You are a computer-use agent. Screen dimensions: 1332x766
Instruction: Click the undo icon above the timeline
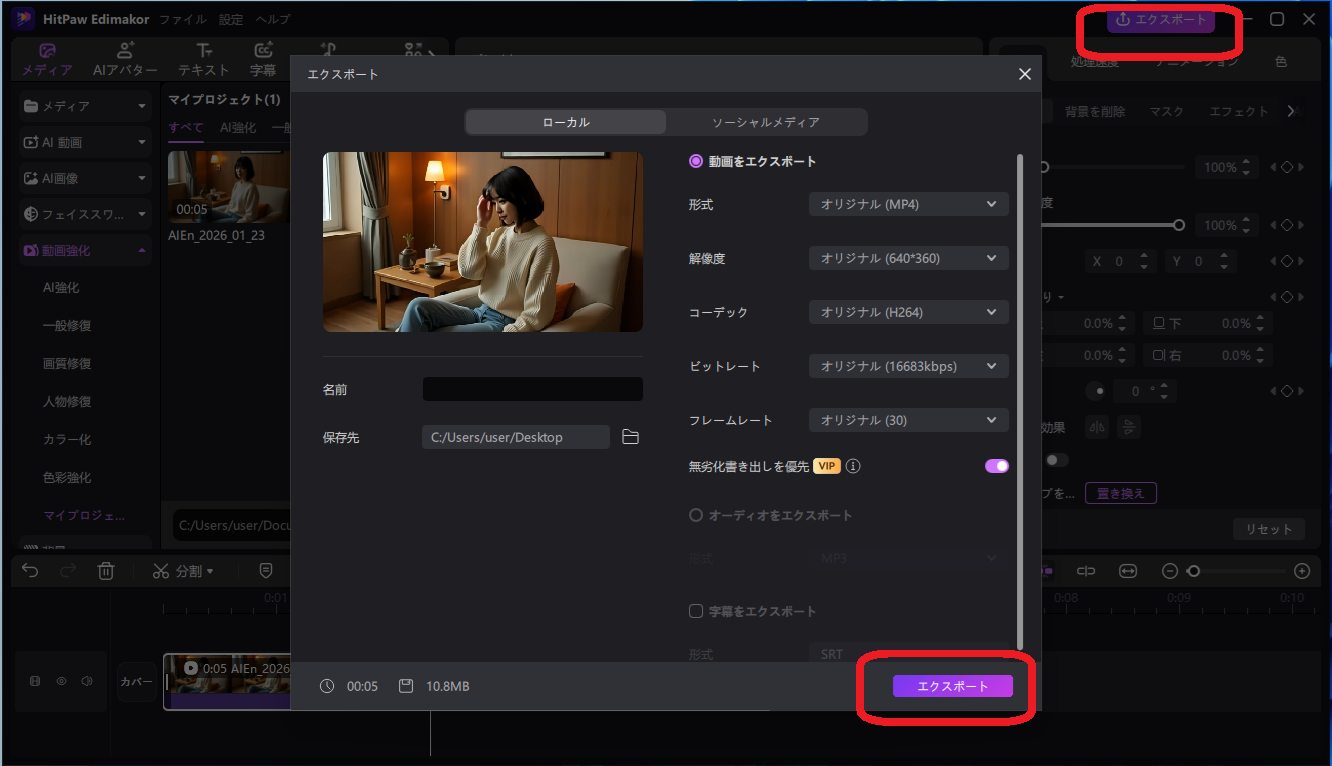tap(29, 570)
